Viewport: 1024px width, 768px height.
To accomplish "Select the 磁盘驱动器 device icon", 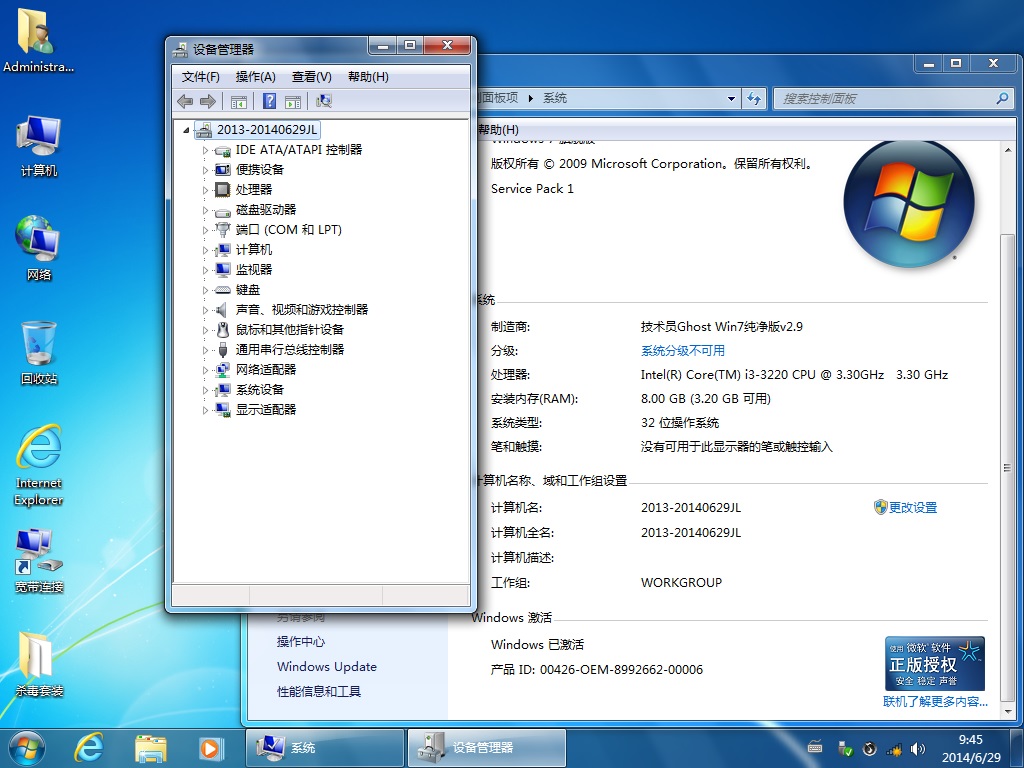I will (x=223, y=211).
